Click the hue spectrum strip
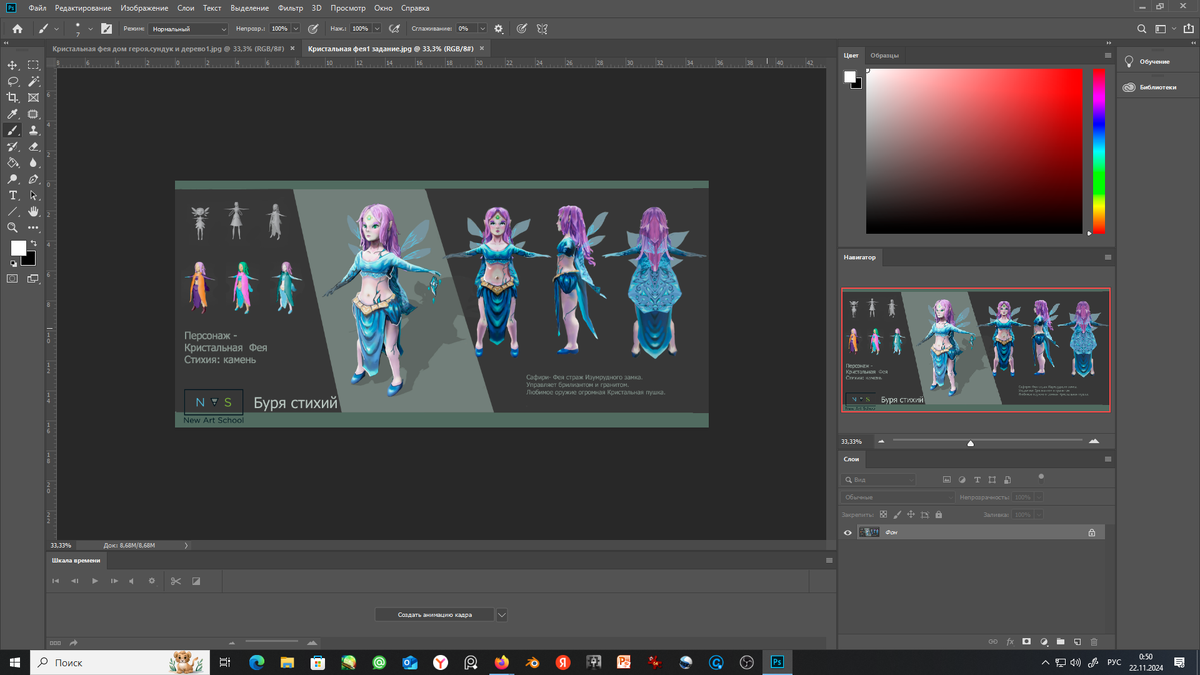The width and height of the screenshot is (1200, 675). 1099,151
